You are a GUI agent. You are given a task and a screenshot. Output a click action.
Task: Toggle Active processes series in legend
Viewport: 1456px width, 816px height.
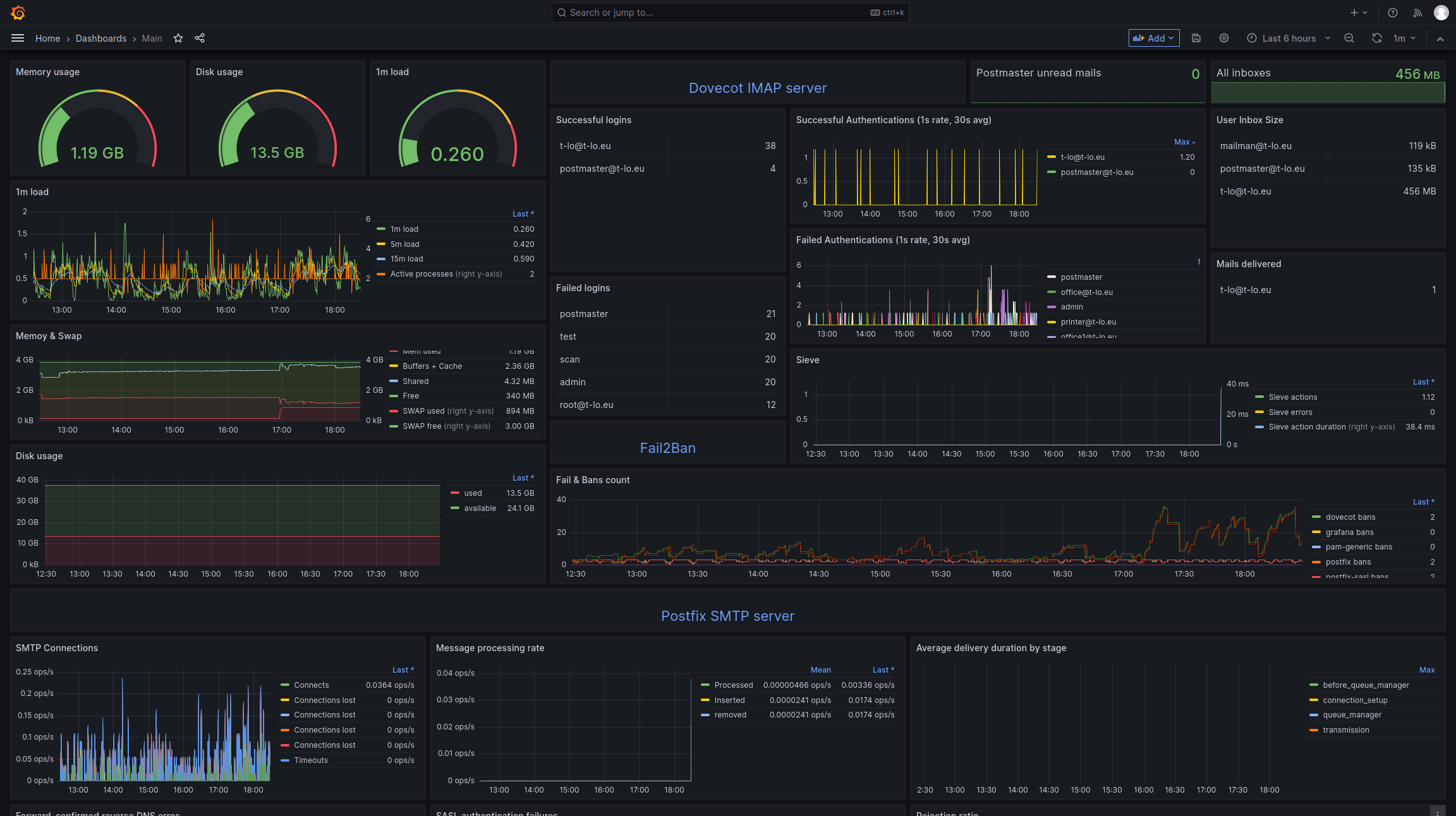coord(446,274)
